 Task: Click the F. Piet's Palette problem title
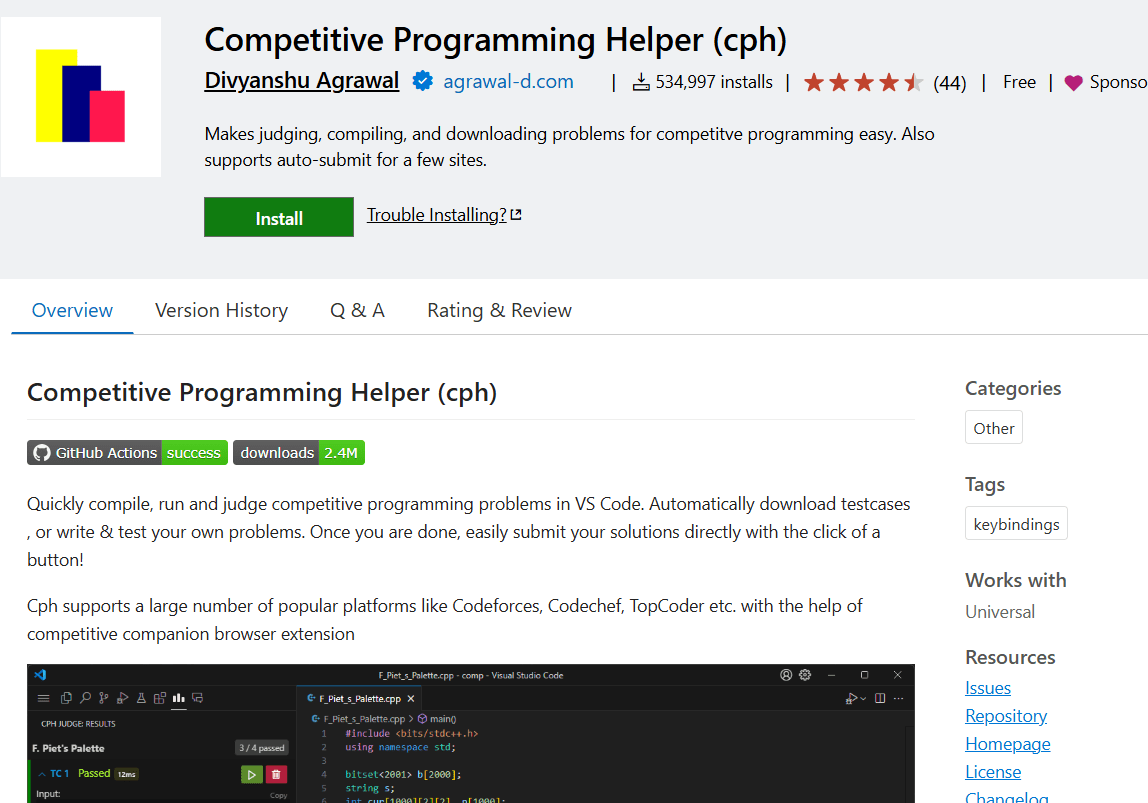tap(68, 748)
